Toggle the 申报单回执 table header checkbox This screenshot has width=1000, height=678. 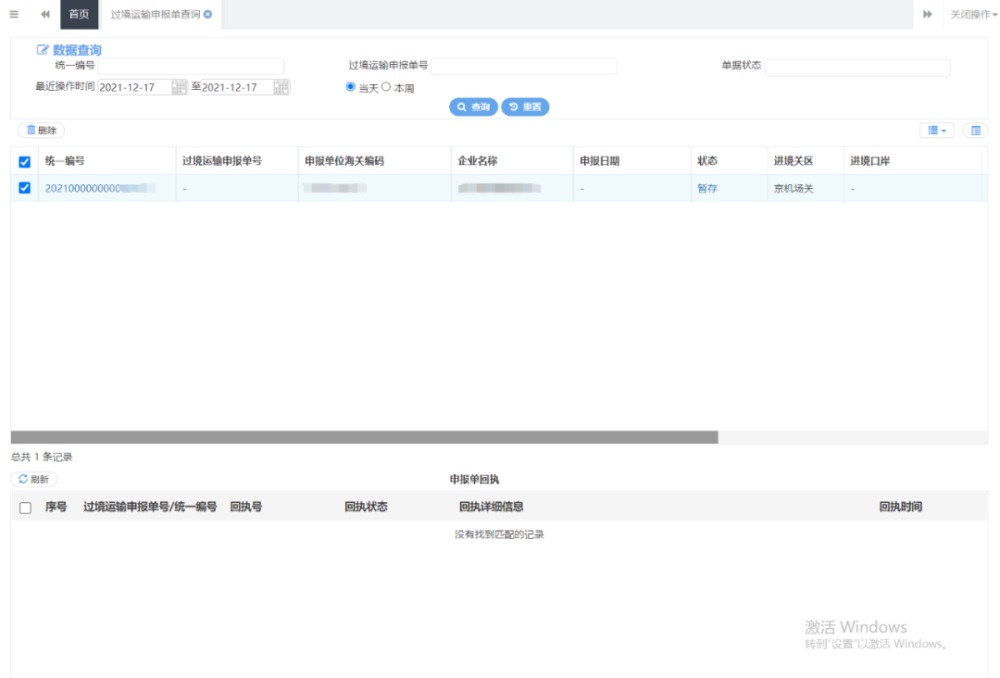pos(25,508)
